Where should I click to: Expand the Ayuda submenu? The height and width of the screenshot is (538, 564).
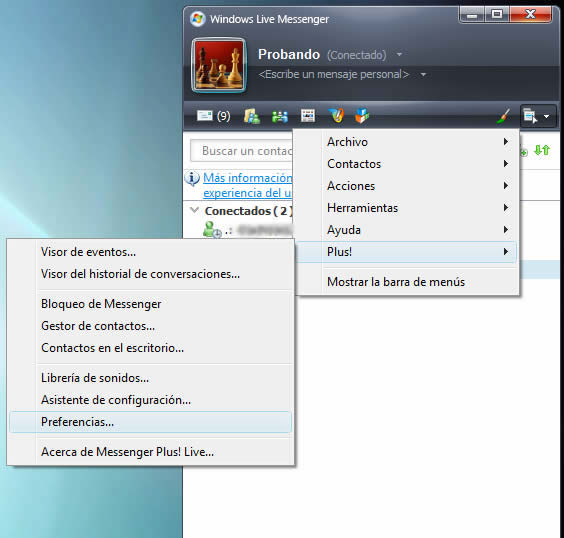(407, 229)
